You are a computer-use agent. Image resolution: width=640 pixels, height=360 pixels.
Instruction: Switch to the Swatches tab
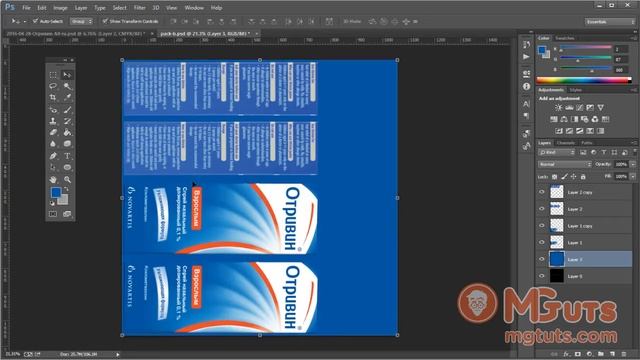pyautogui.click(x=565, y=38)
